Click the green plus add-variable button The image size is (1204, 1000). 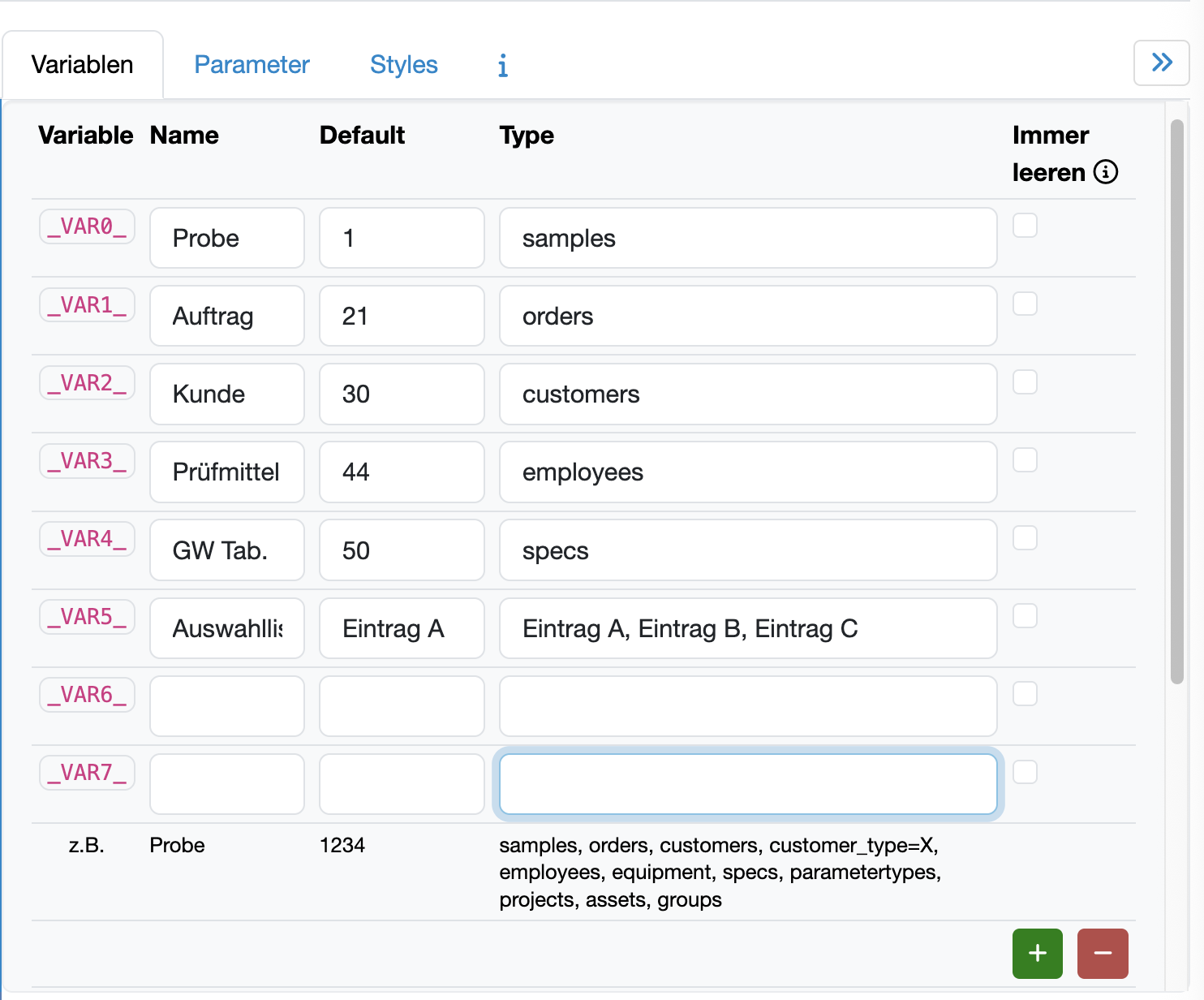coord(1037,953)
